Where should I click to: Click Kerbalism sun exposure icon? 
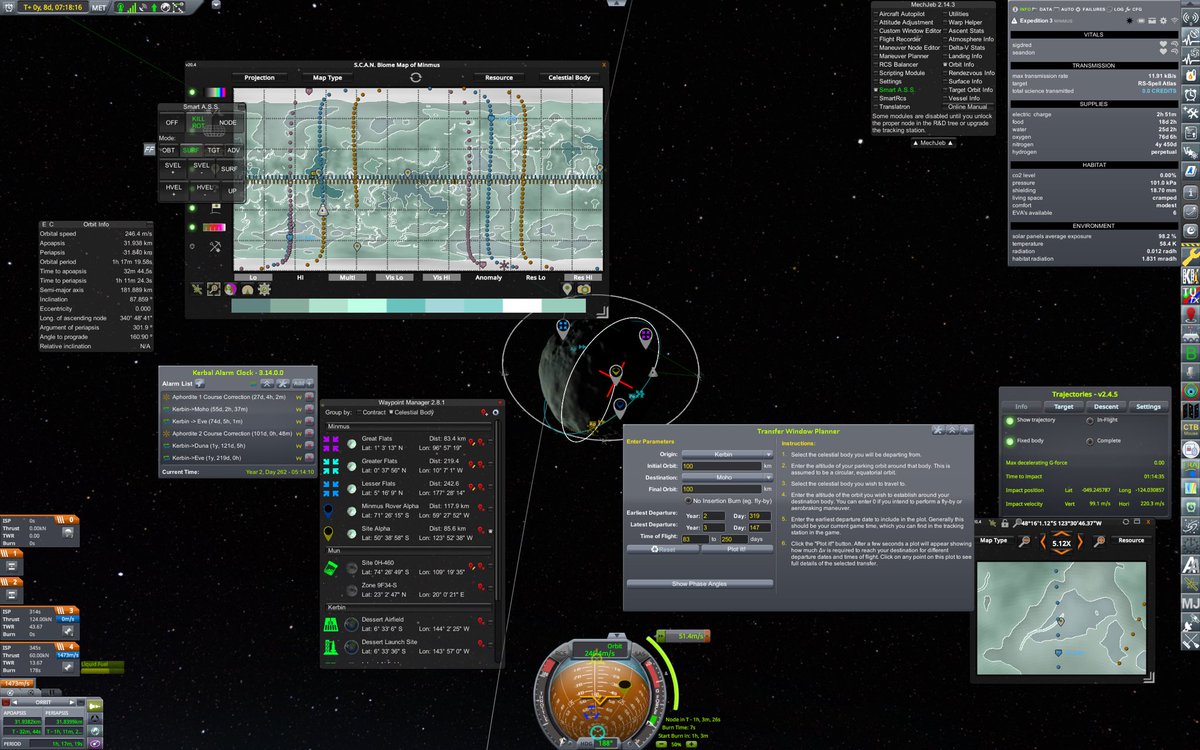pyautogui.click(x=1129, y=19)
